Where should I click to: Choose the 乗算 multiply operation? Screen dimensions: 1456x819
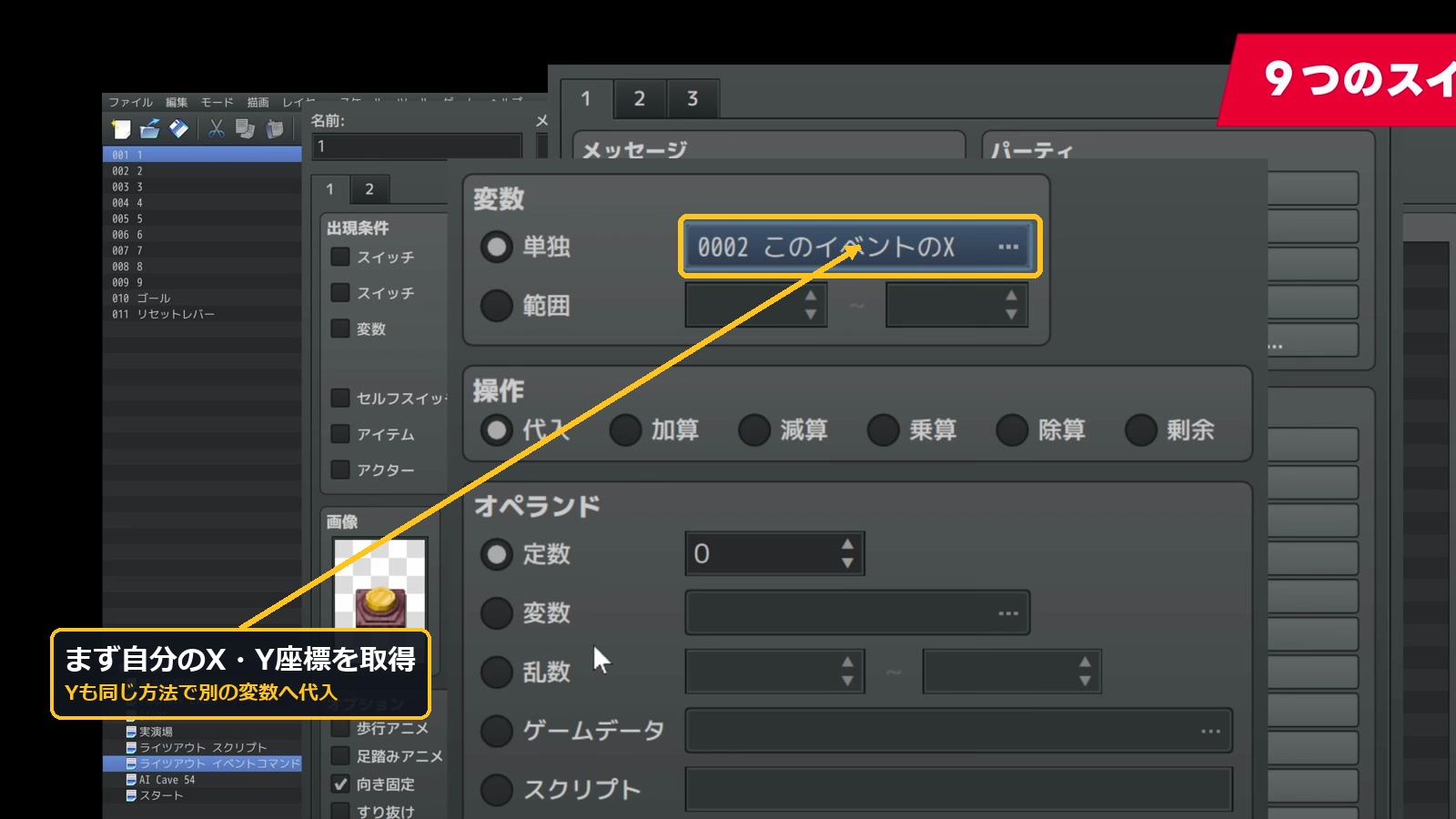tap(884, 430)
